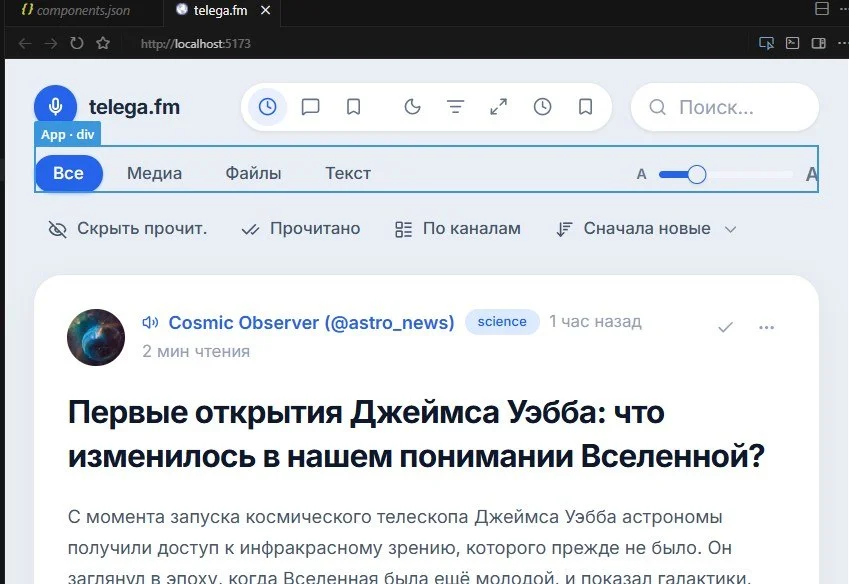Click the Cosmic Observer channel avatar
The height and width of the screenshot is (584, 849).
click(96, 337)
